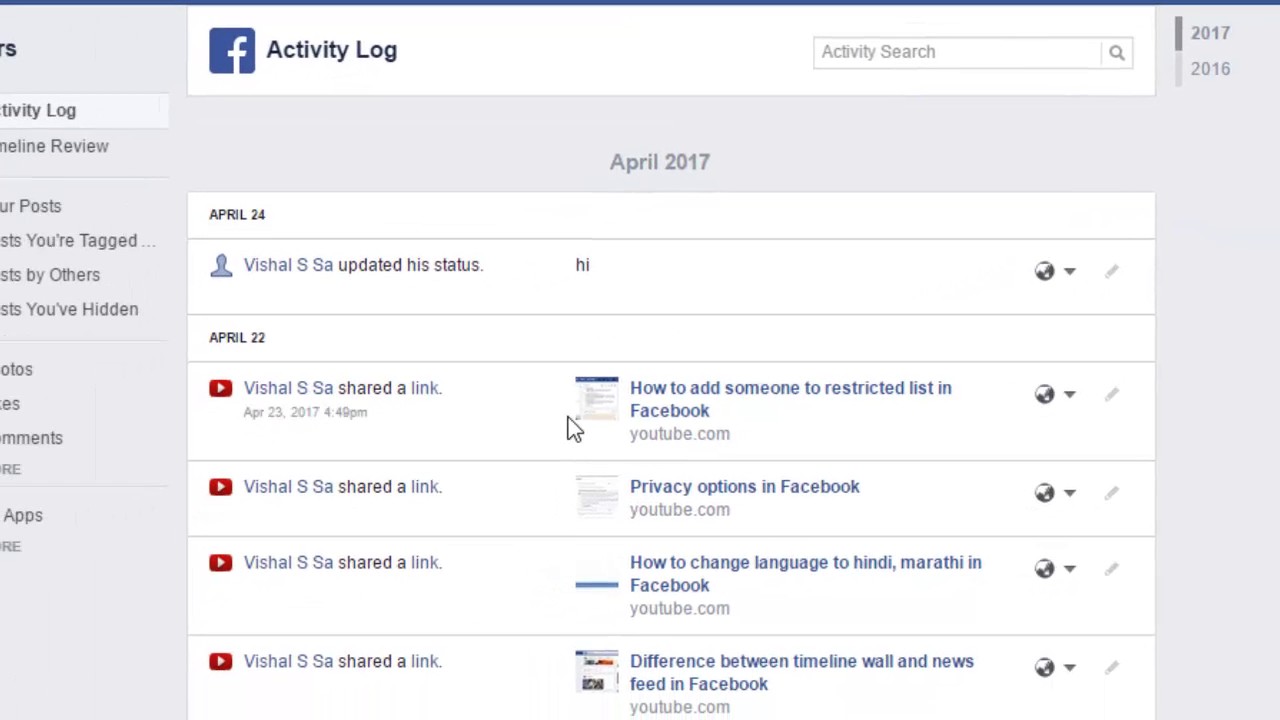Click thumbnail of restricted list video
Image resolution: width=1280 pixels, height=720 pixels.
coord(597,398)
